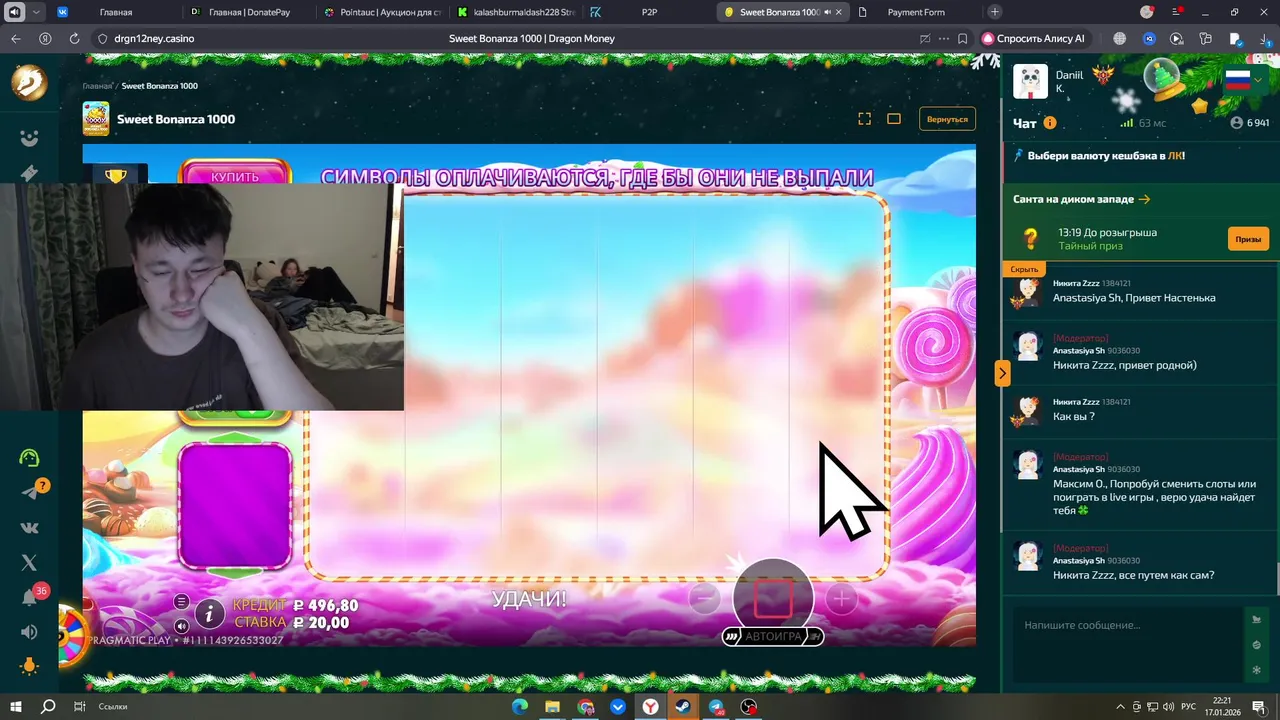Screen dimensions: 1280x720
Task: Click the Скрыть tab above chat
Action: (1024, 269)
